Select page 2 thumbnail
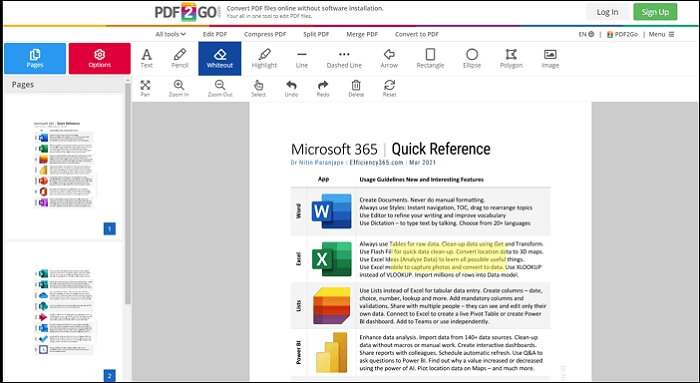 (x=64, y=311)
